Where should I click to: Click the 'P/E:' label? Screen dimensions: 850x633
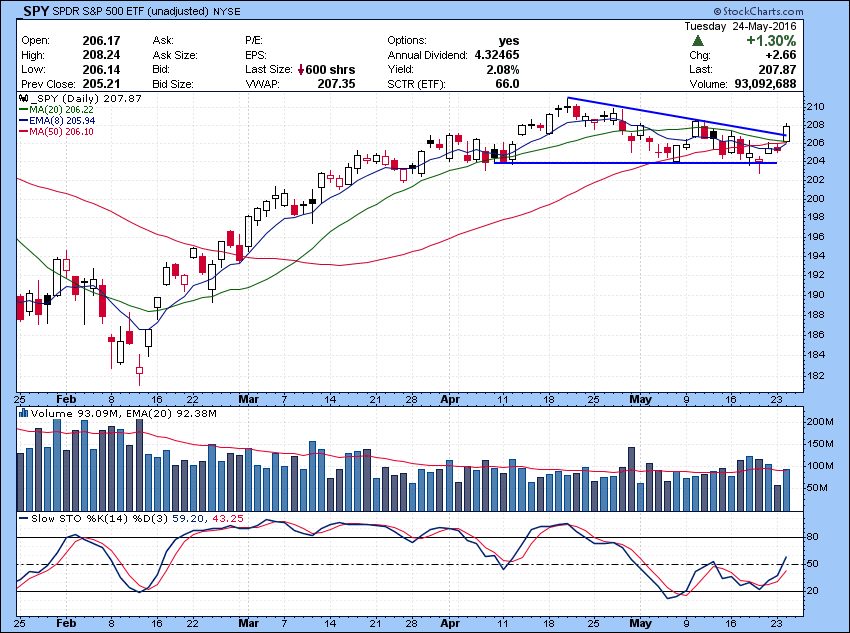point(254,41)
